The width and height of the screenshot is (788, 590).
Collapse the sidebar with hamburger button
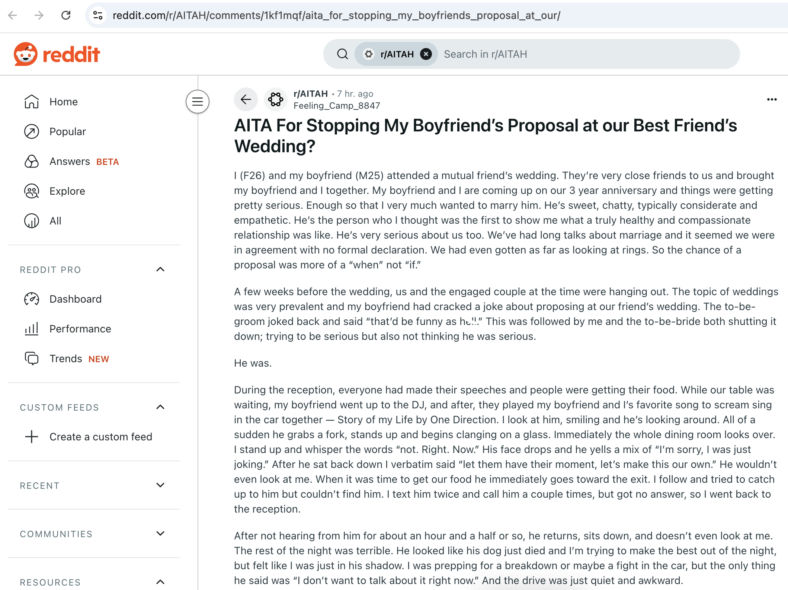(198, 102)
